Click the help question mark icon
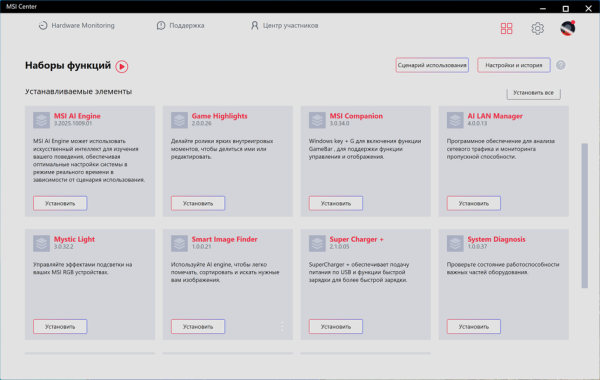The width and height of the screenshot is (600, 380). pos(561,65)
